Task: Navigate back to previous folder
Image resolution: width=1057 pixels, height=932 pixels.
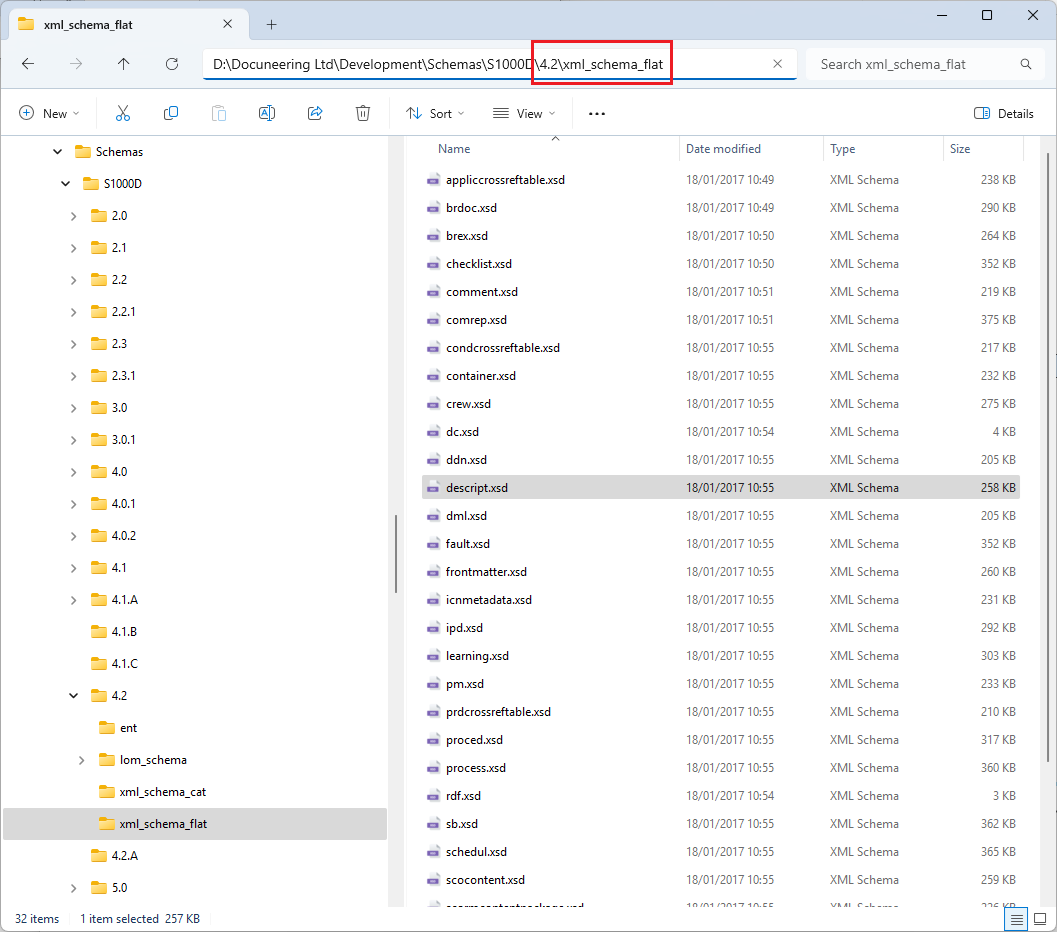Action: pyautogui.click(x=28, y=64)
